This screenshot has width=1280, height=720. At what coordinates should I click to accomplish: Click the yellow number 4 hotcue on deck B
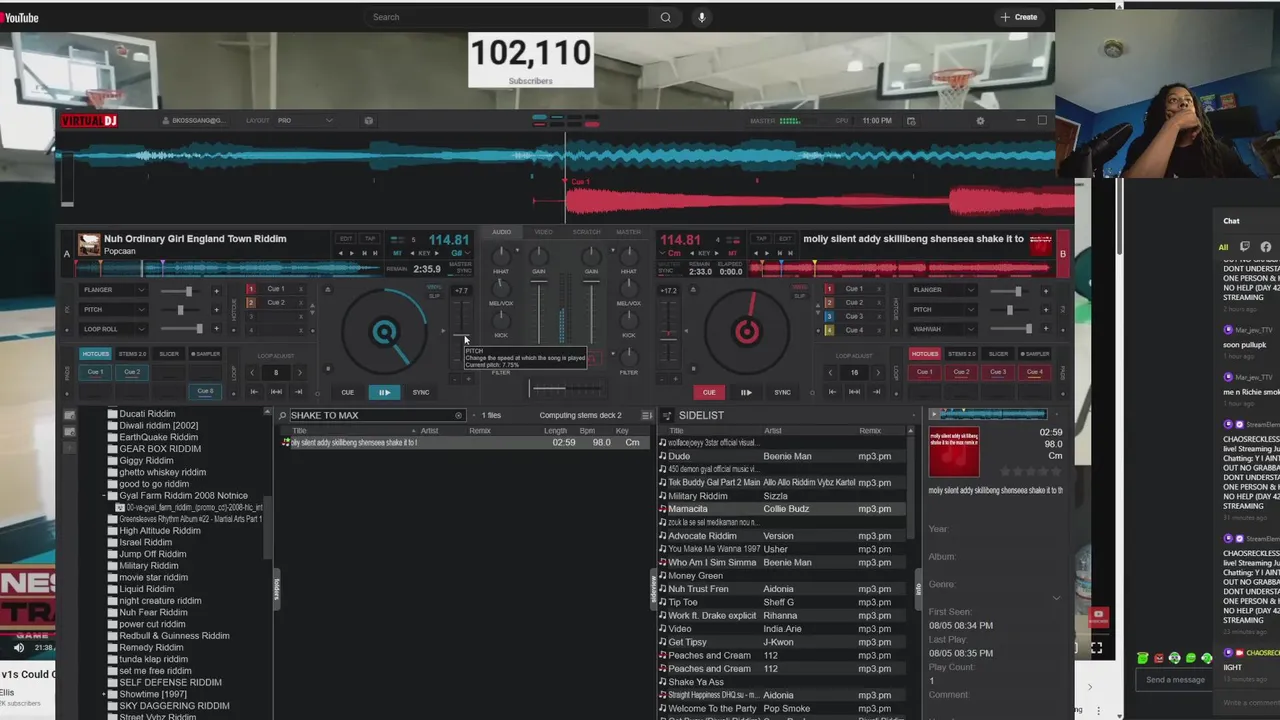point(829,330)
